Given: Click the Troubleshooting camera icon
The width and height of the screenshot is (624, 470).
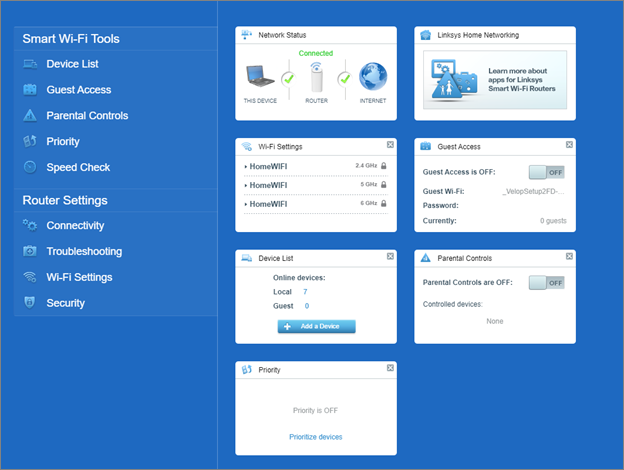Looking at the screenshot, I should 30,252.
